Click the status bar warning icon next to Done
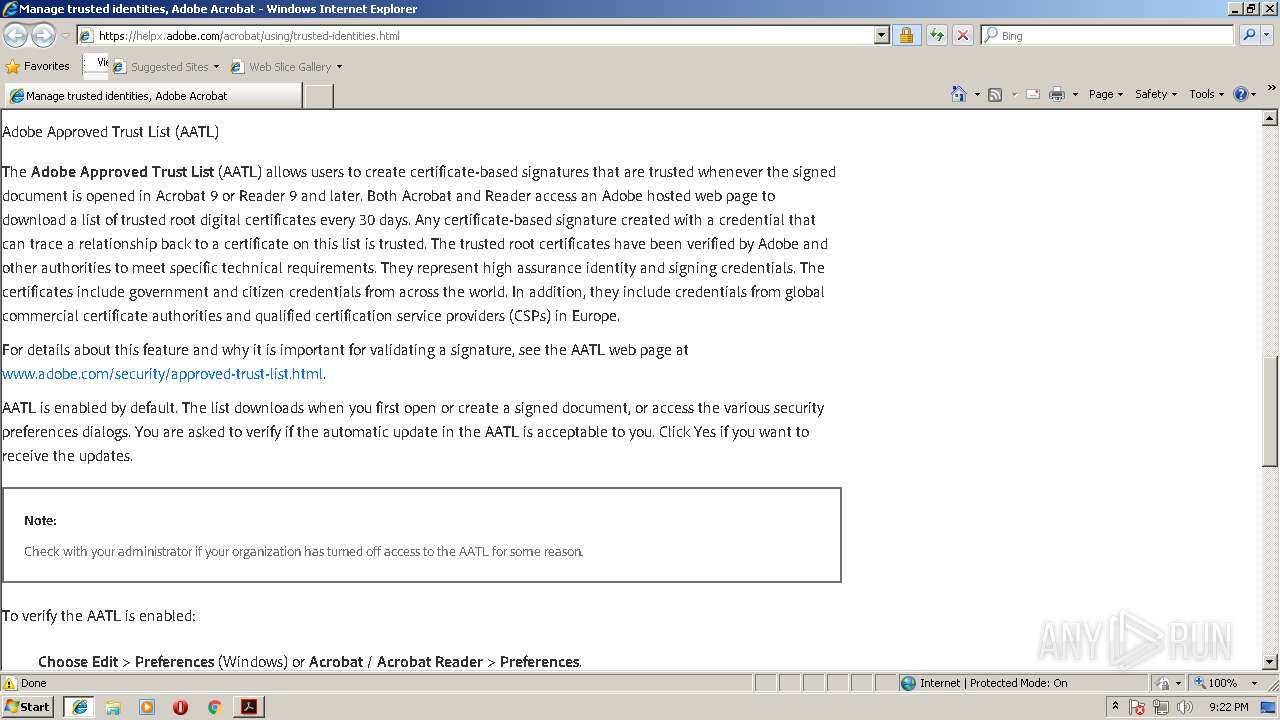Screen dimensions: 1280x720 [x=10, y=683]
